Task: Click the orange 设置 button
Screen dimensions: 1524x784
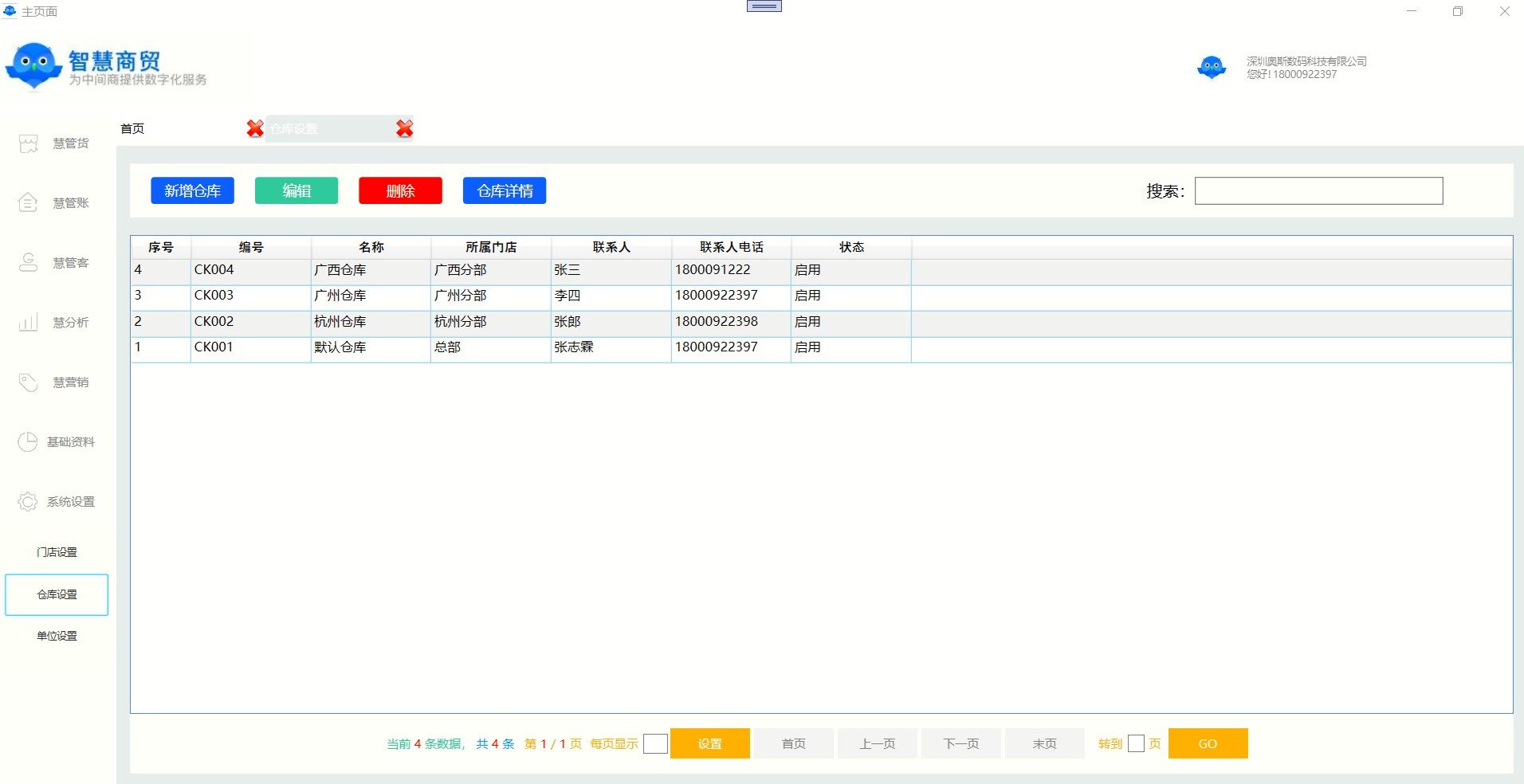Action: pos(710,743)
